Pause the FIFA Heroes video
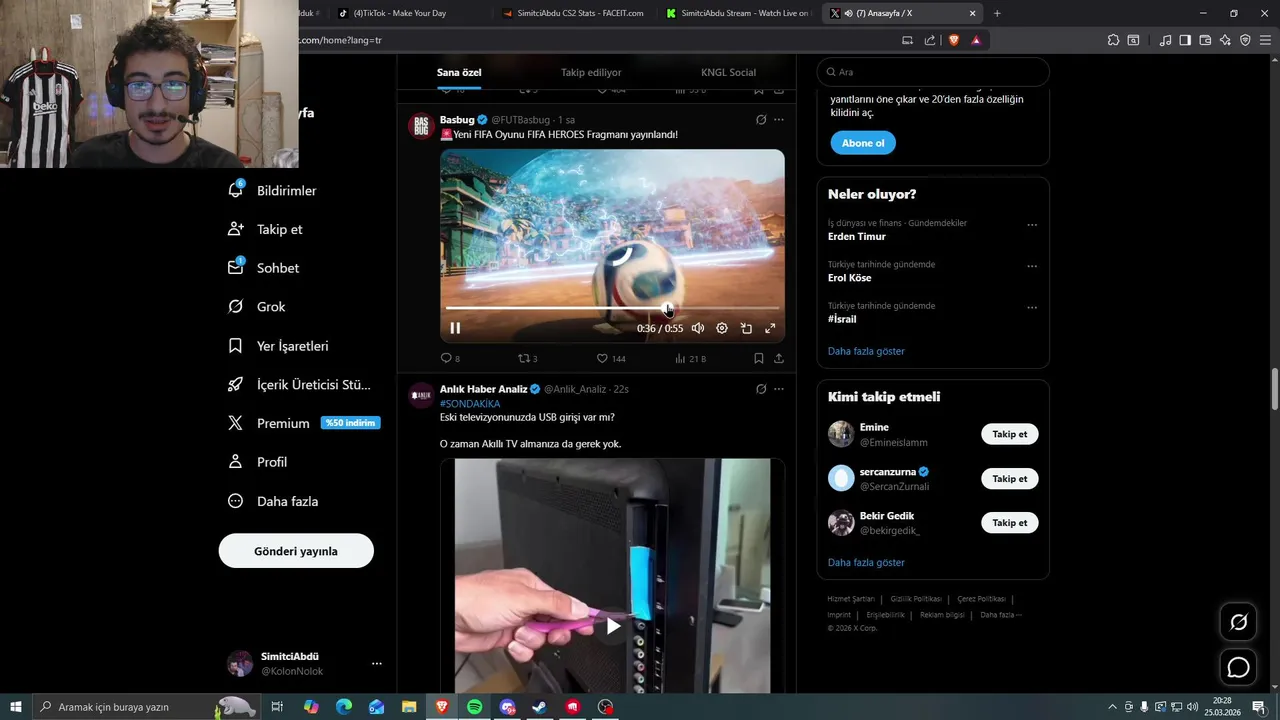This screenshot has width=1280, height=720. [x=455, y=328]
